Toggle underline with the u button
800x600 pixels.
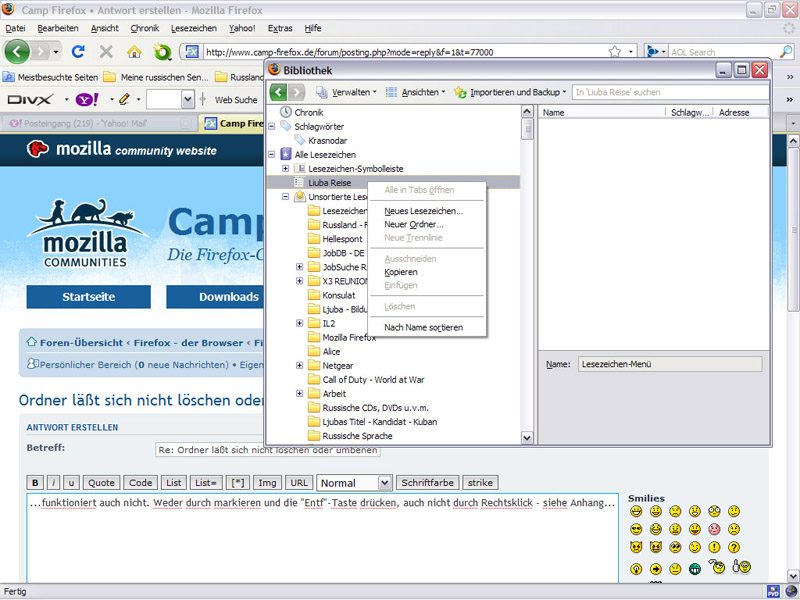pos(71,483)
